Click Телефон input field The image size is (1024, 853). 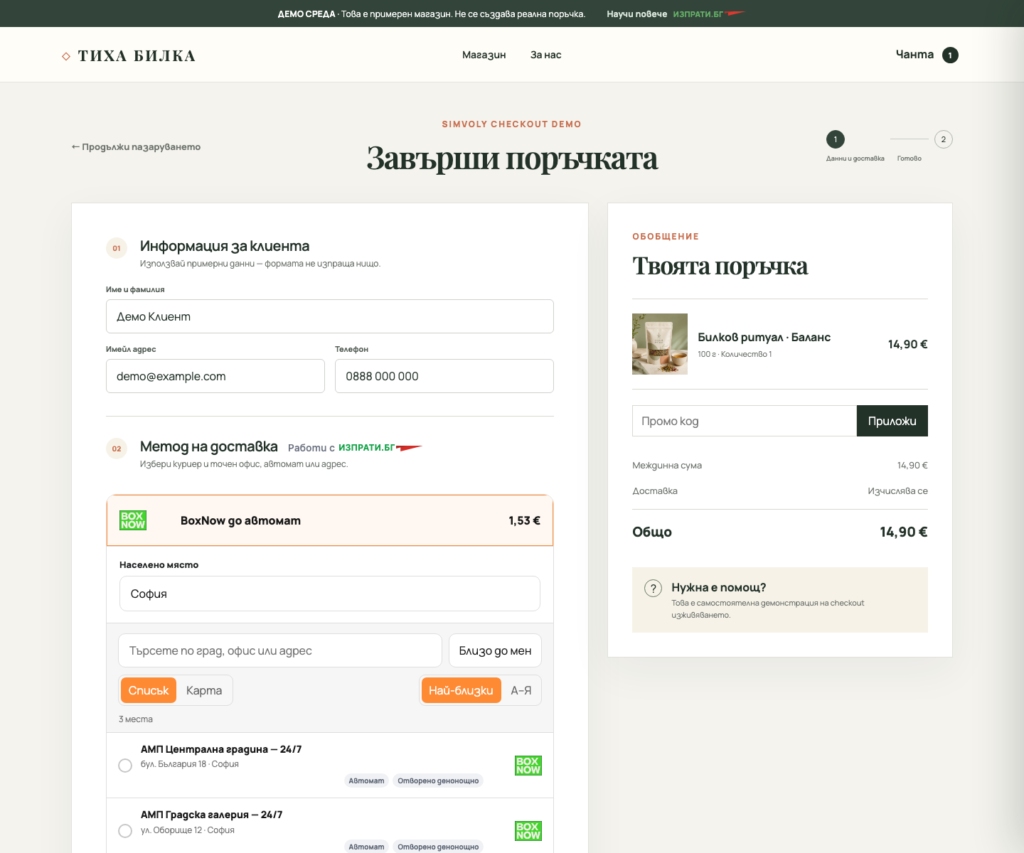pos(444,376)
